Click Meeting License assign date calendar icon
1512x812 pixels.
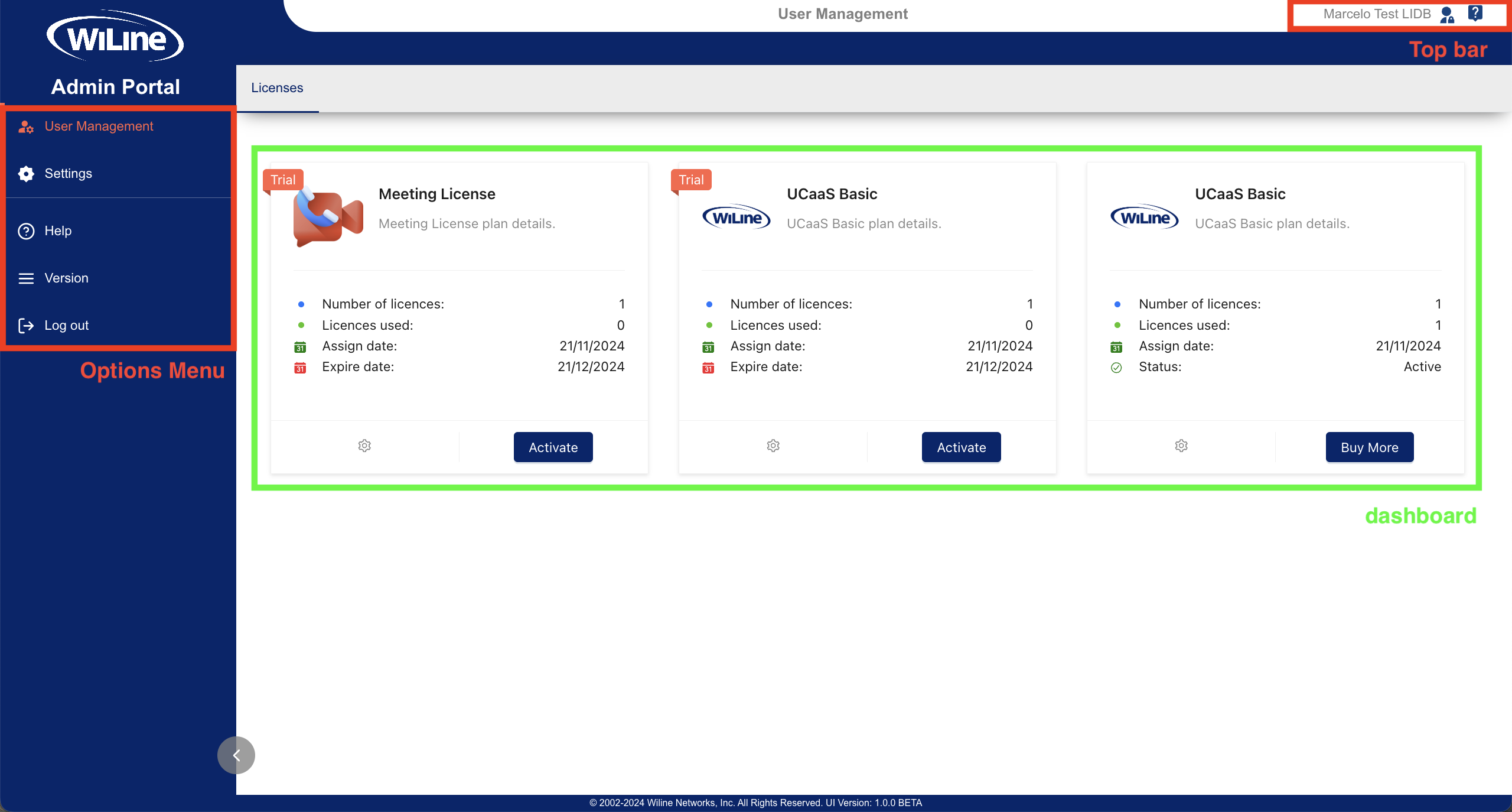300,347
